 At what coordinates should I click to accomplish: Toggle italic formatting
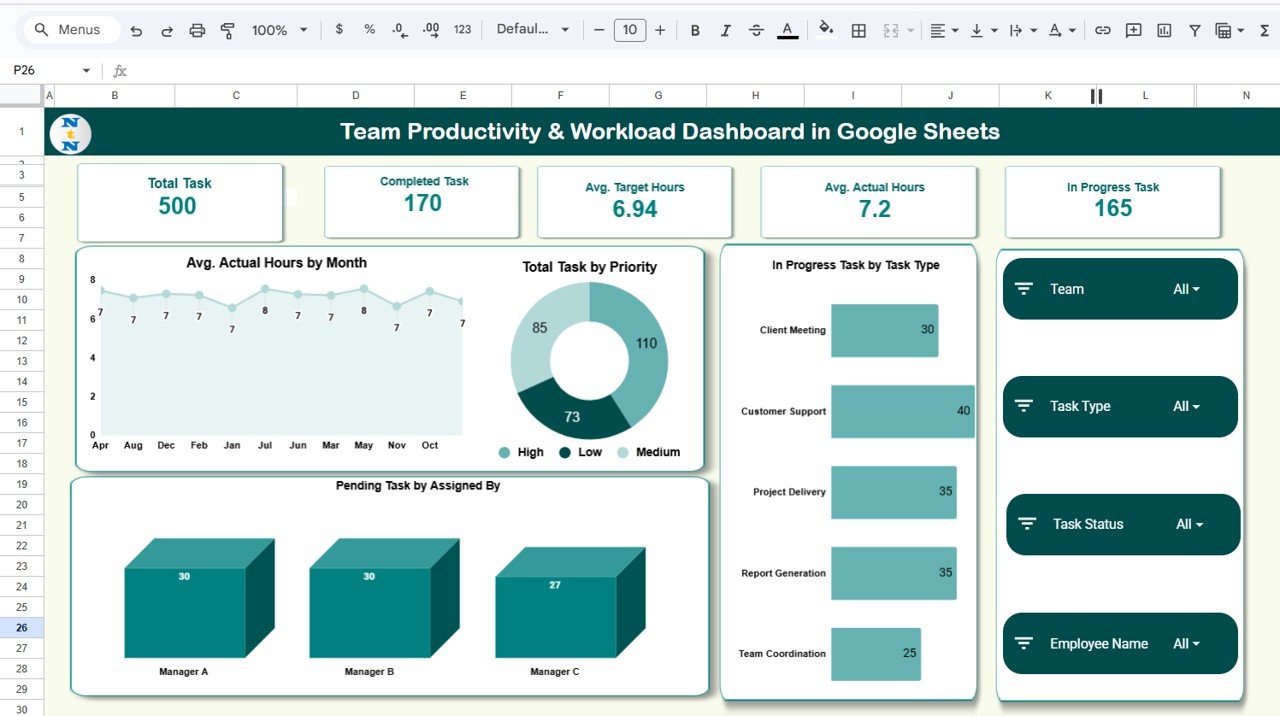725,30
